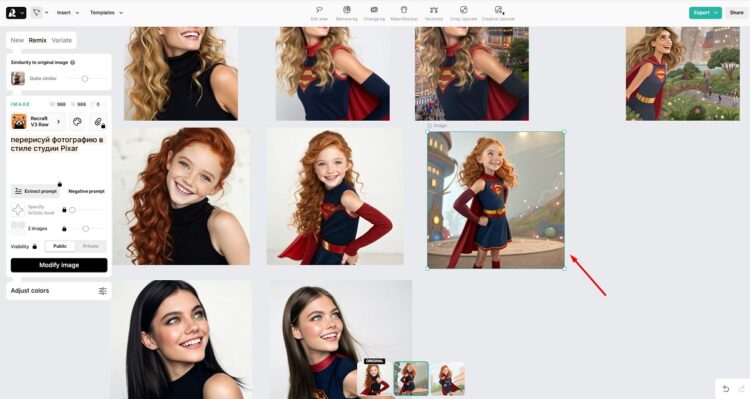Select the Pixar-style superhero girl image
The height and width of the screenshot is (399, 750).
point(496,200)
